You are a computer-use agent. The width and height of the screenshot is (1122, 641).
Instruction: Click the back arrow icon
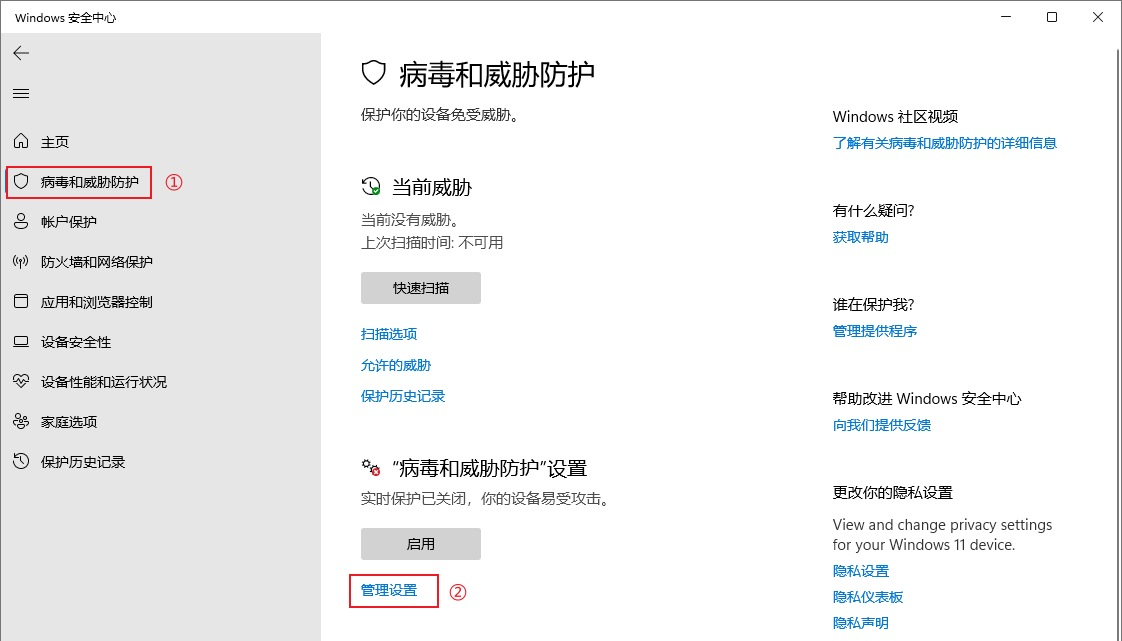coord(21,53)
